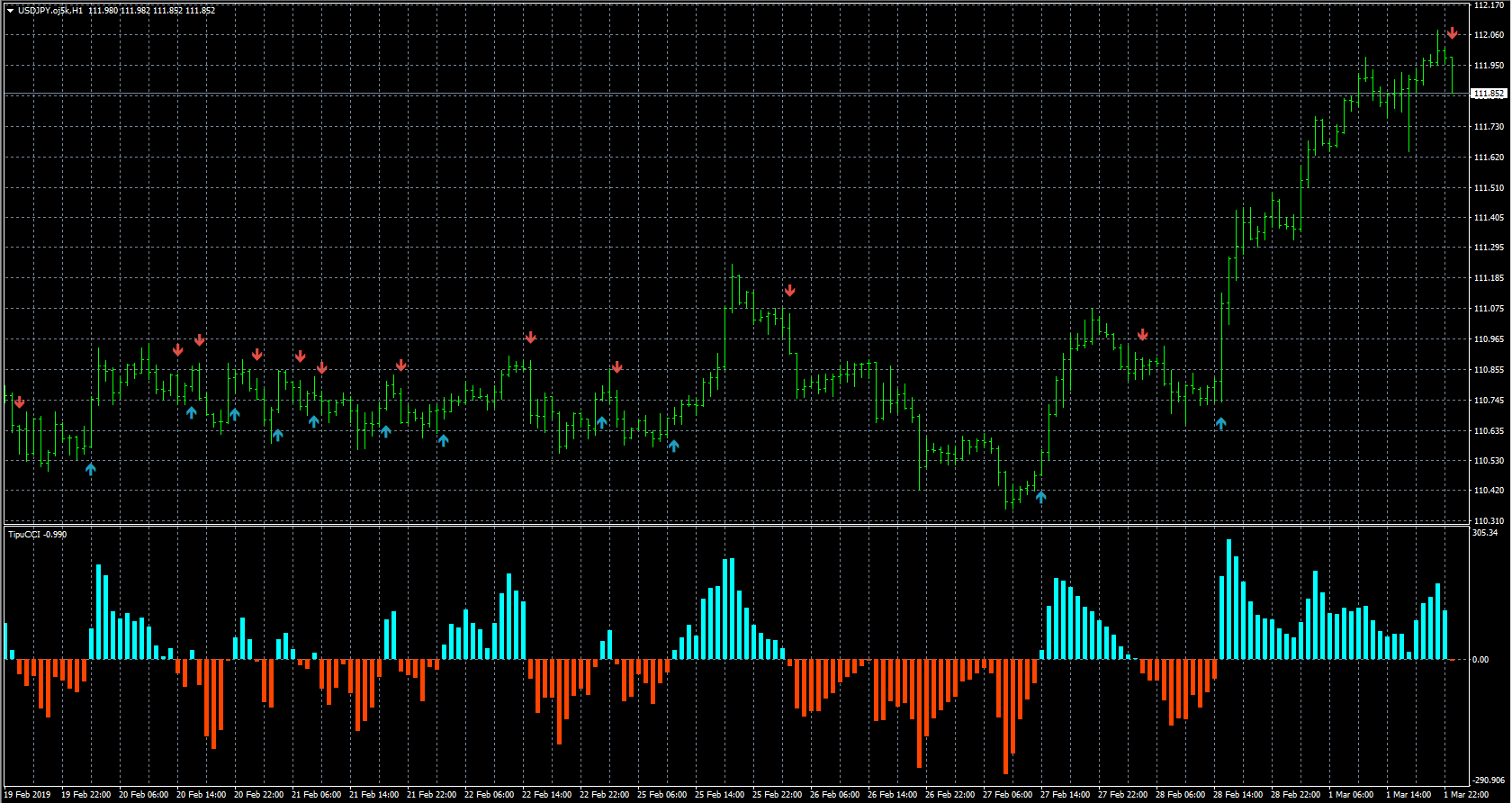The height and width of the screenshot is (803, 1512).
Task: Click the blue buy arrow before the 28 Feb rally
Action: tap(1221, 423)
